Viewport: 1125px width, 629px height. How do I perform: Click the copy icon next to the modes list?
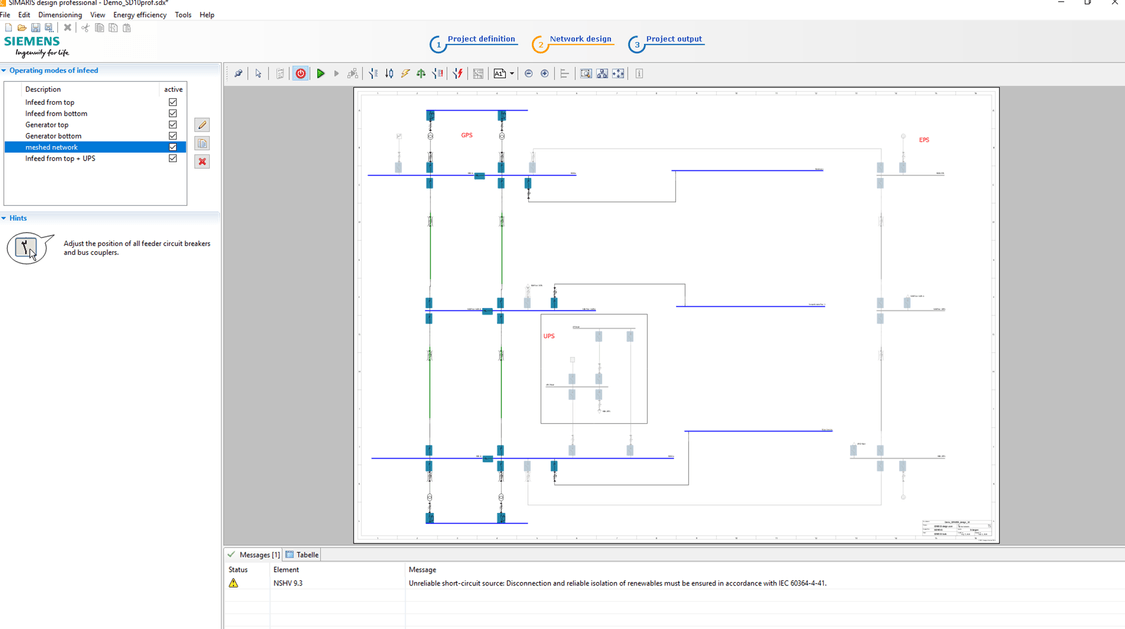[201, 143]
